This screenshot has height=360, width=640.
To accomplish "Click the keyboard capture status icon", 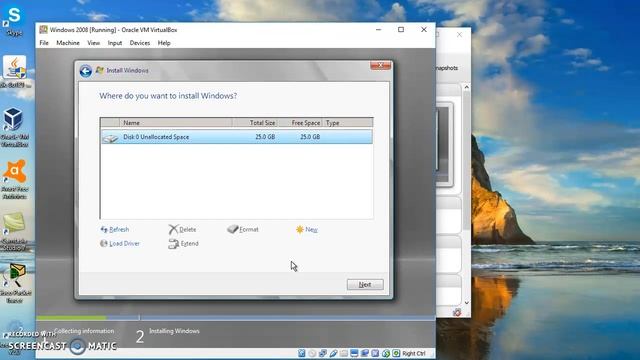I will [396, 353].
